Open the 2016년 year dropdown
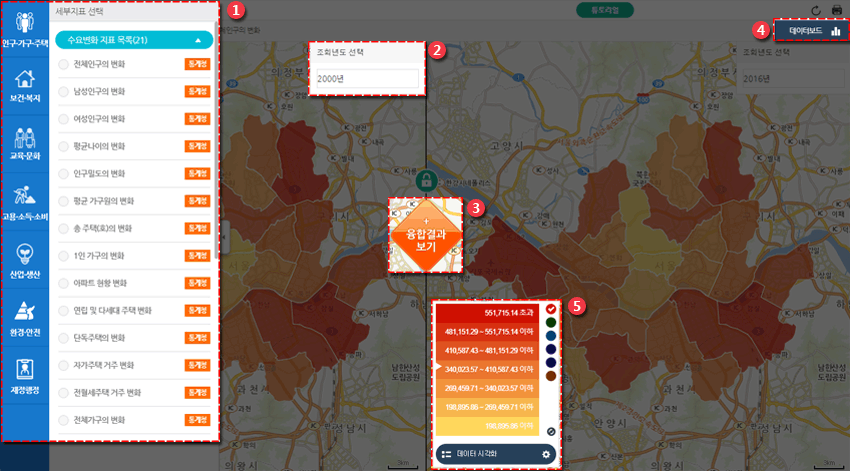 (x=793, y=79)
